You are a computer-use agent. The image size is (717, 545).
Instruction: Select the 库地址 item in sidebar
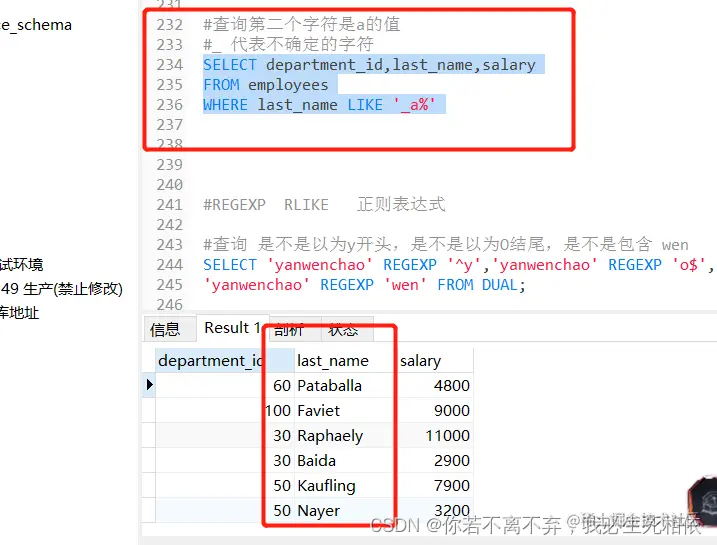[19, 313]
